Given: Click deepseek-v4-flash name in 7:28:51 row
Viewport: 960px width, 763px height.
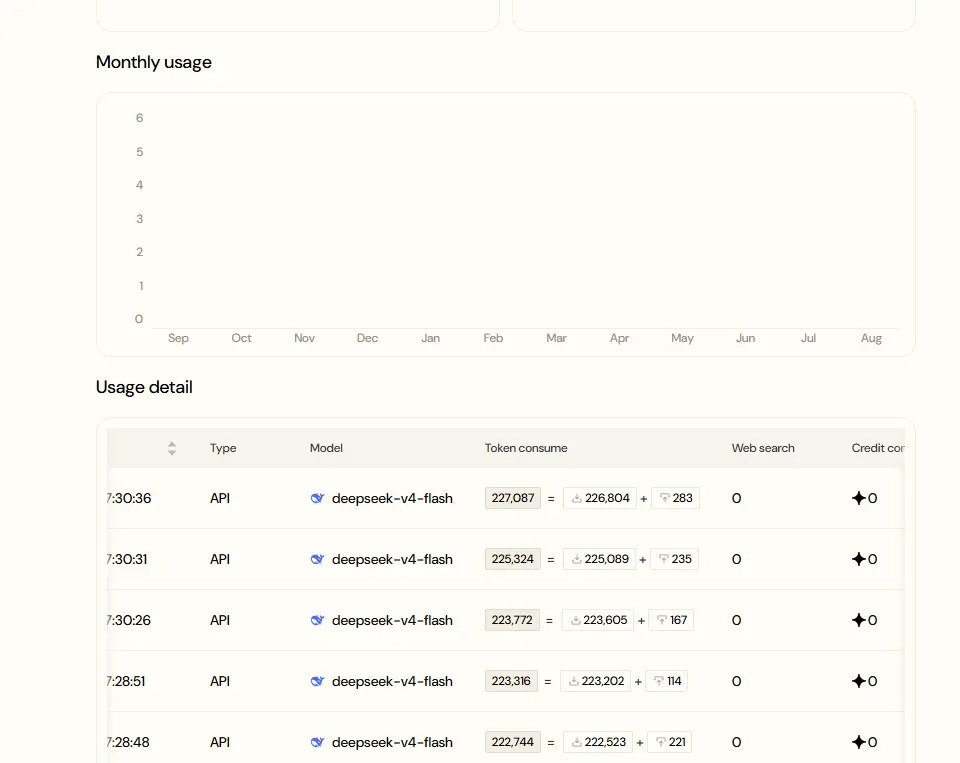Looking at the screenshot, I should click(x=392, y=681).
